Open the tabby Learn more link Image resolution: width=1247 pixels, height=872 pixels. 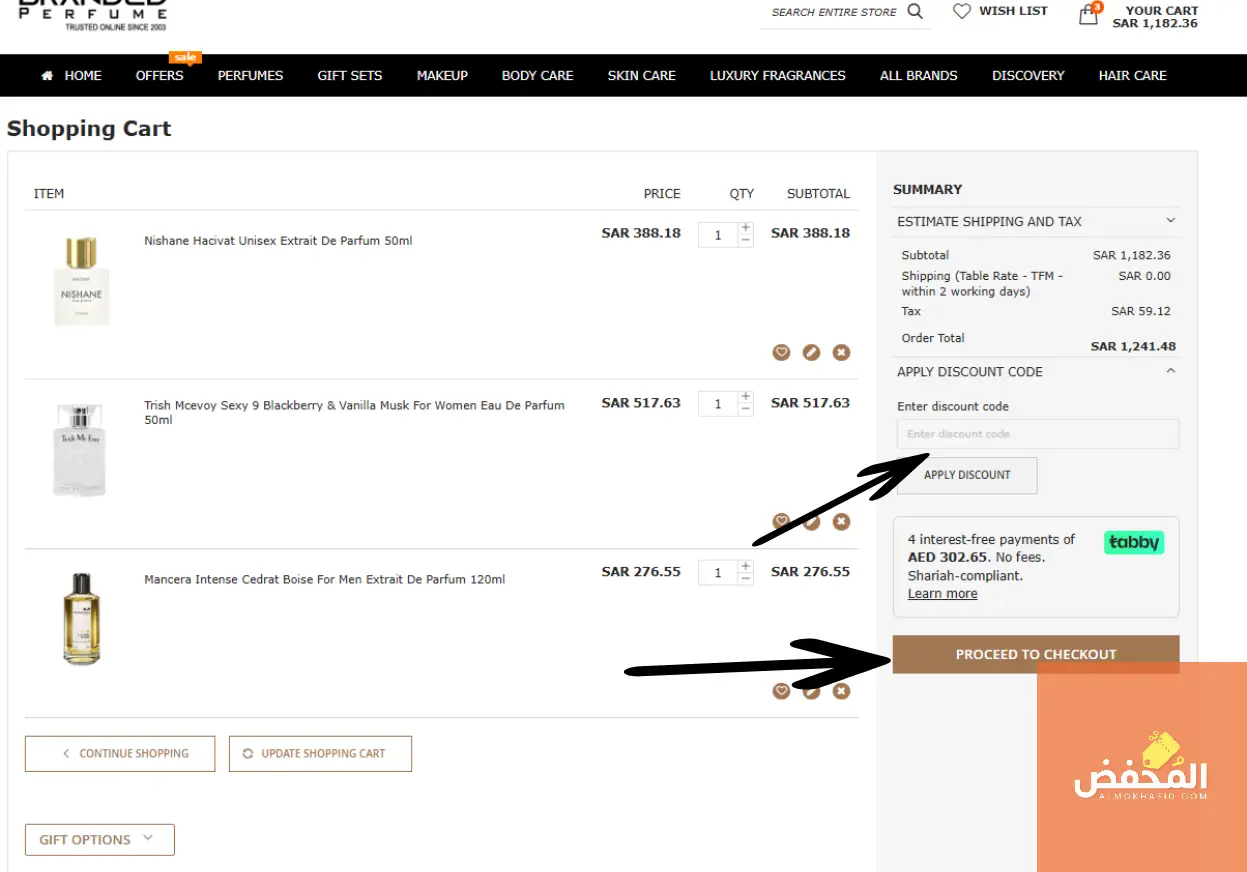(x=942, y=593)
